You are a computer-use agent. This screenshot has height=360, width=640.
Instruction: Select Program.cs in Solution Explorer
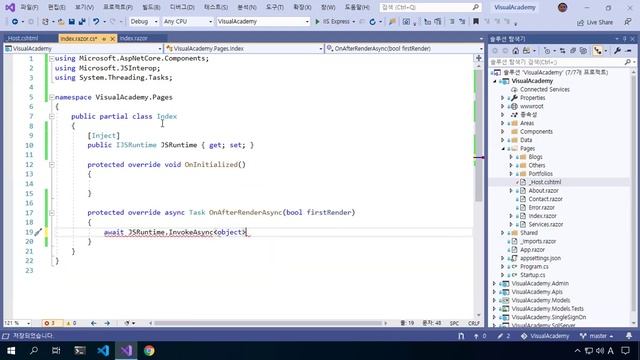pos(534,267)
